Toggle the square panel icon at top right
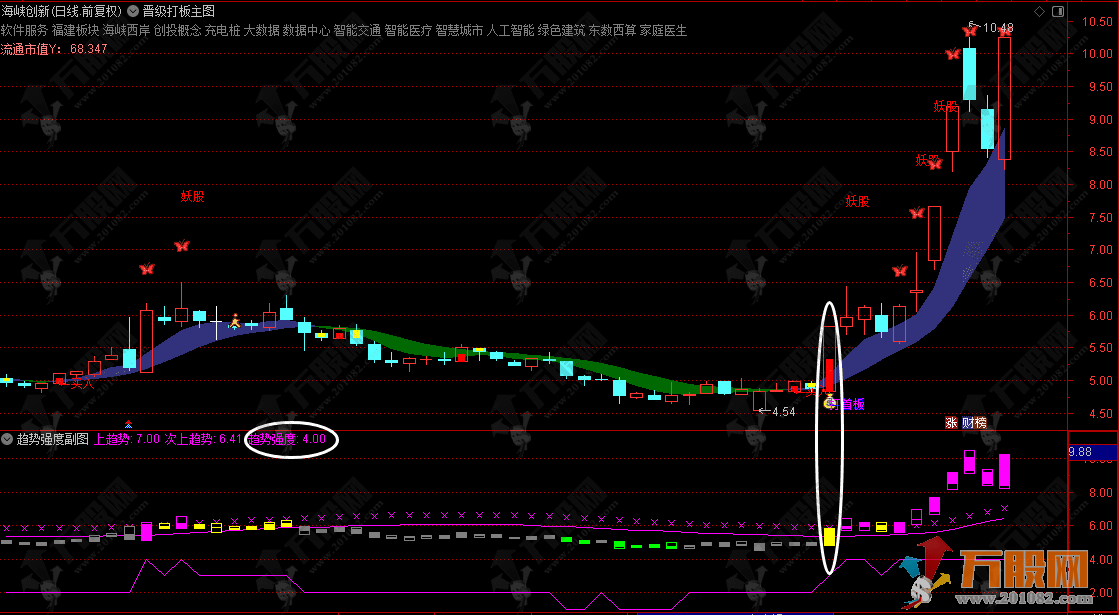 pos(1060,11)
